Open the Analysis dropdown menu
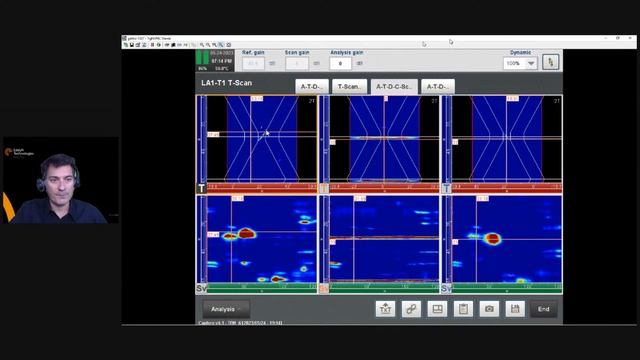This screenshot has width=640, height=360. [x=226, y=309]
